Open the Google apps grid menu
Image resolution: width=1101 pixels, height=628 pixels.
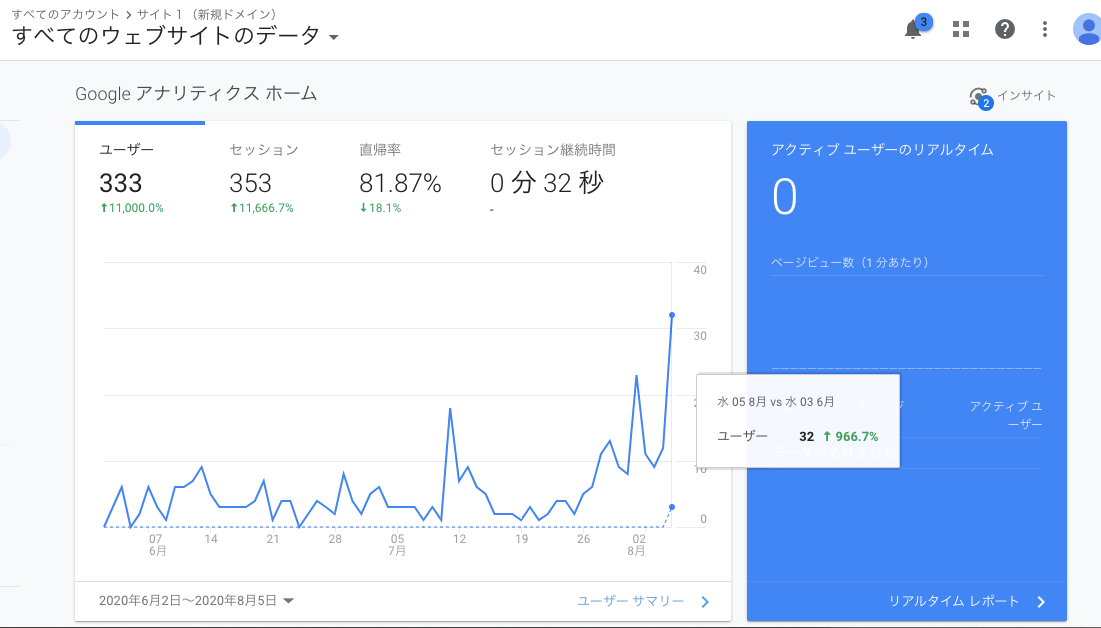(960, 29)
